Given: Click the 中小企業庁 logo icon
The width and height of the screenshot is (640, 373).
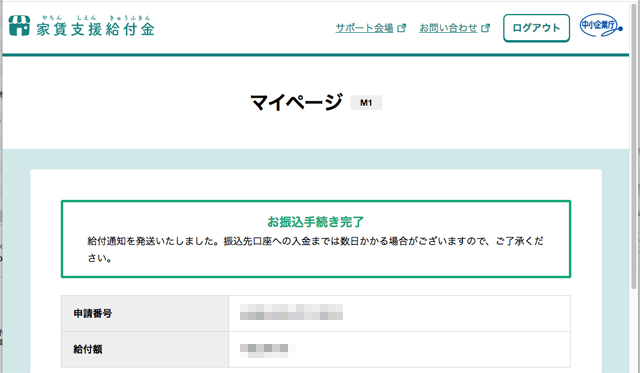Looking at the screenshot, I should [601, 25].
